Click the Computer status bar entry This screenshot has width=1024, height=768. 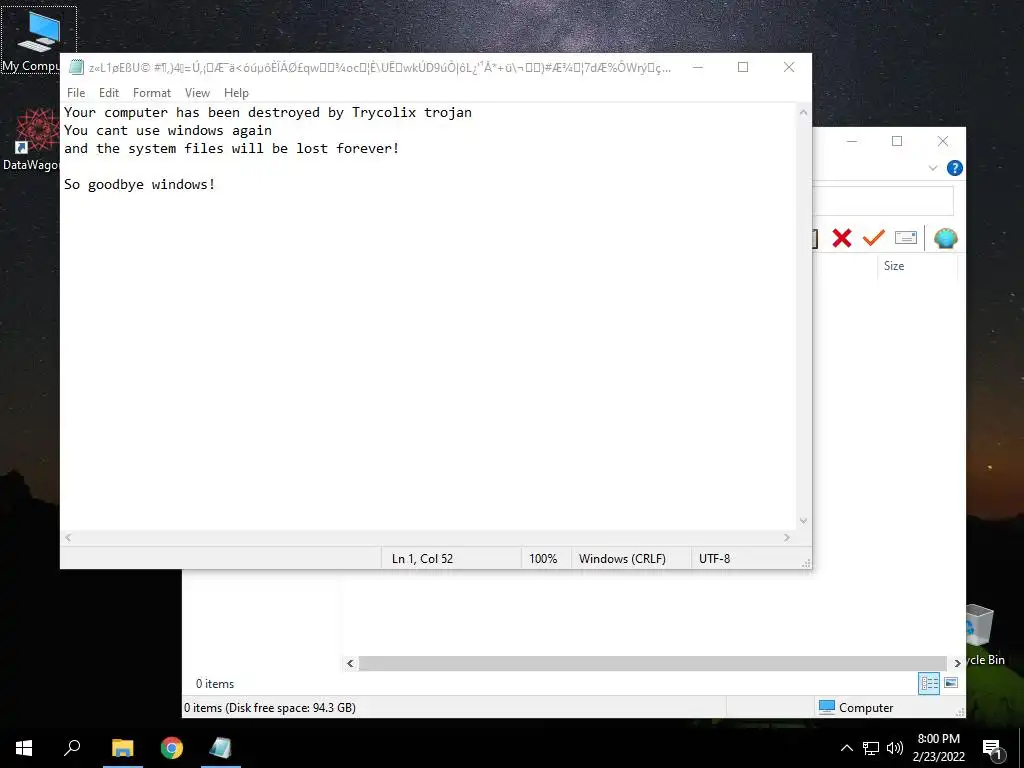coord(856,708)
